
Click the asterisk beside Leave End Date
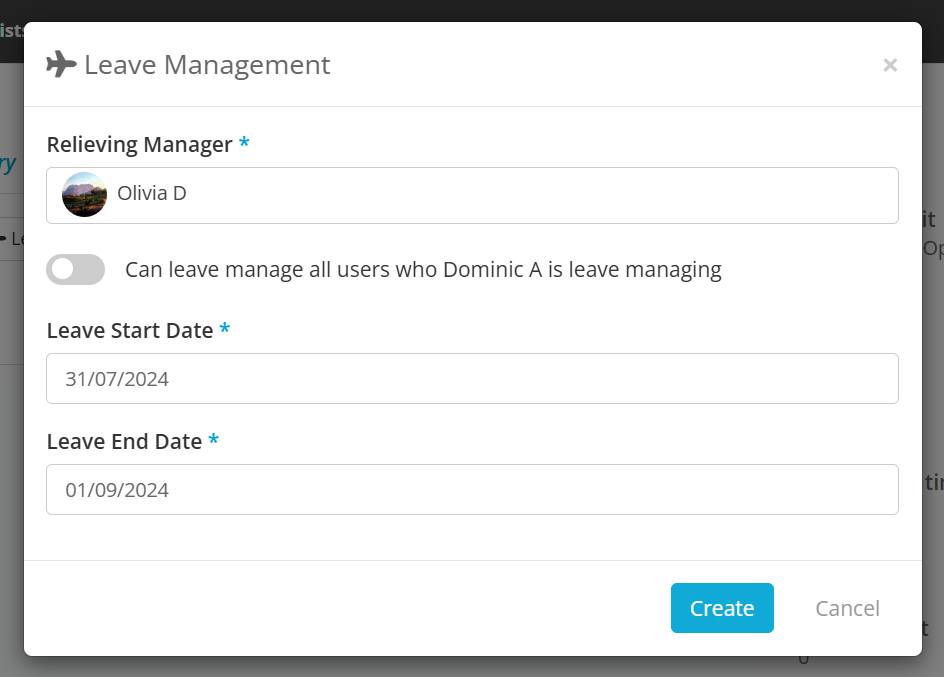[213, 441]
